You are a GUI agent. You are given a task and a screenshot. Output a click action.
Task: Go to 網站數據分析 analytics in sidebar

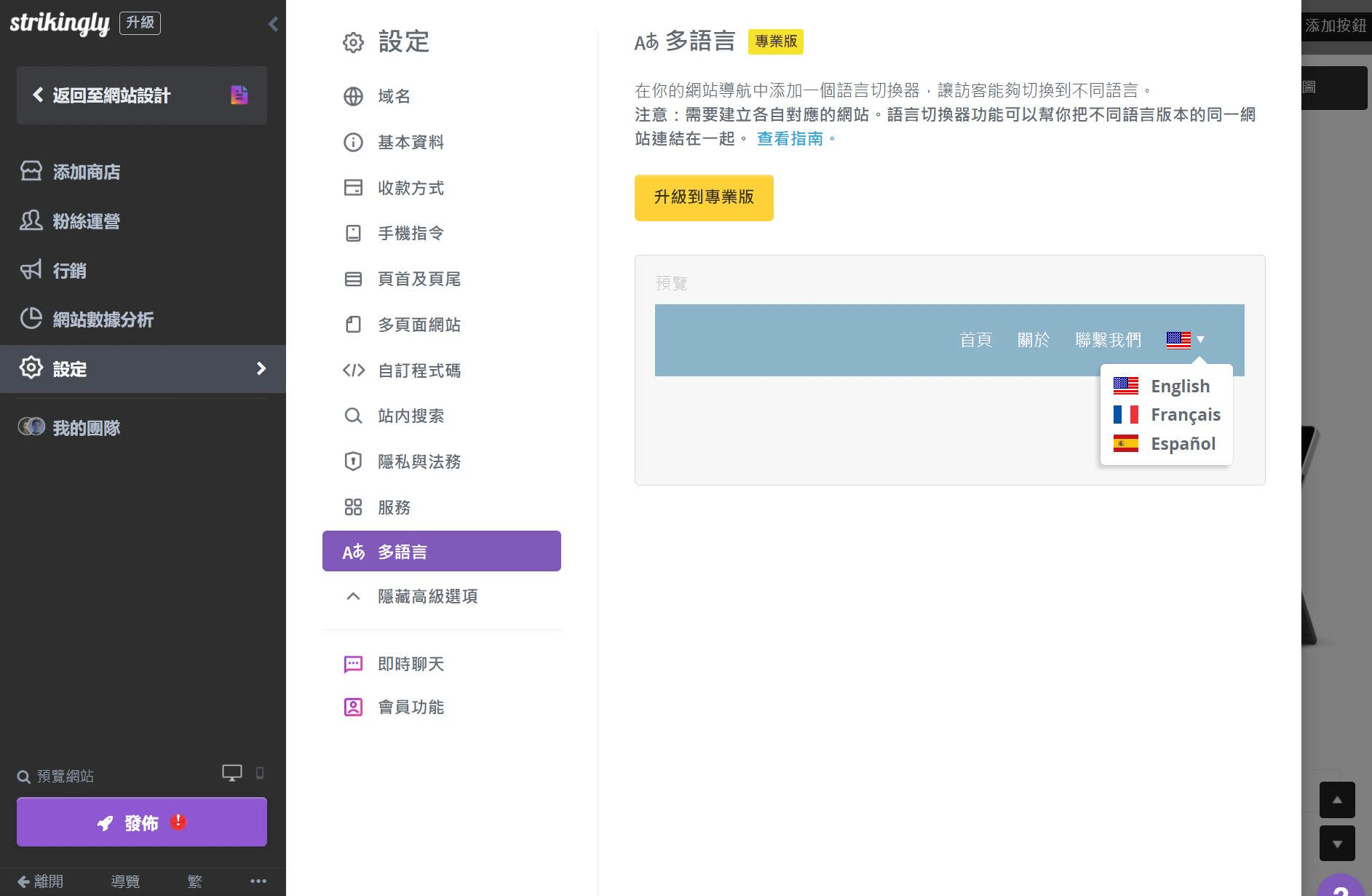tap(103, 320)
